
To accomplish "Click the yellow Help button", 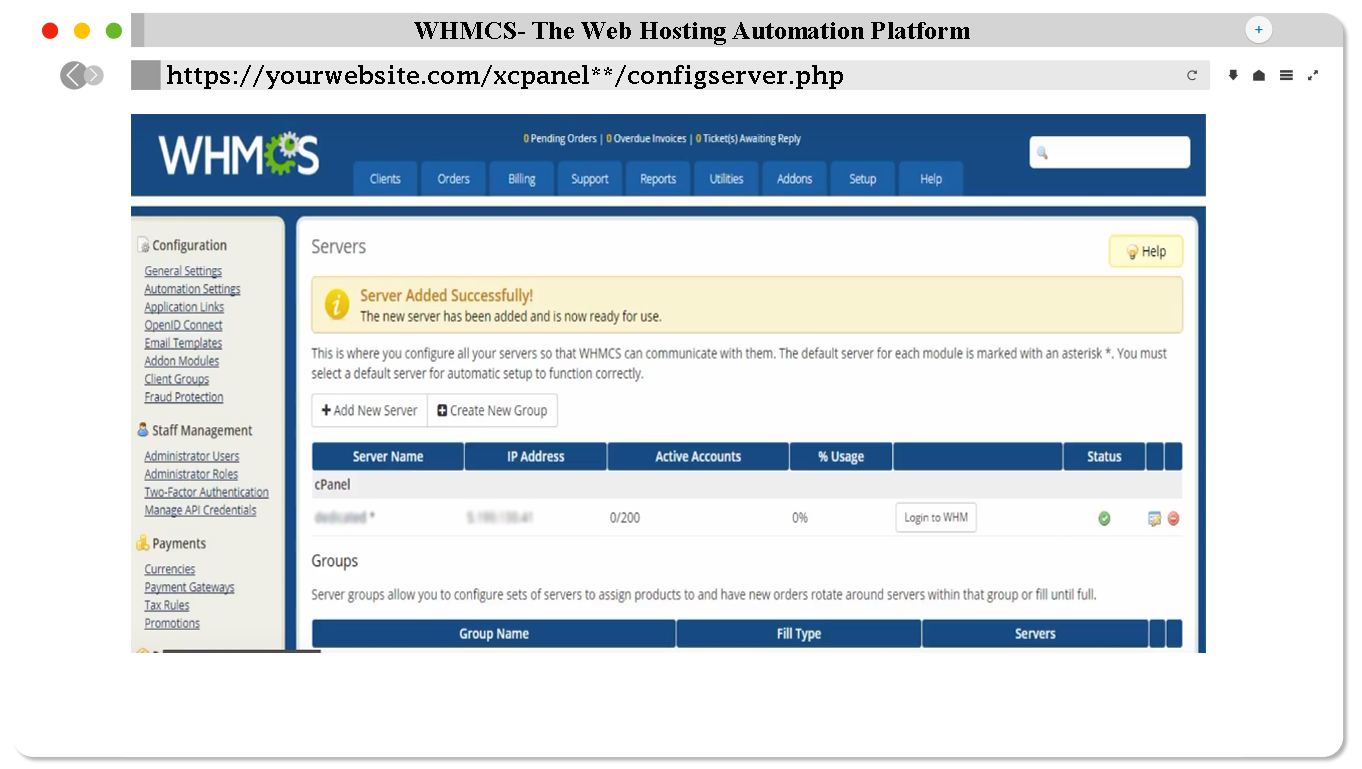I will (1146, 251).
